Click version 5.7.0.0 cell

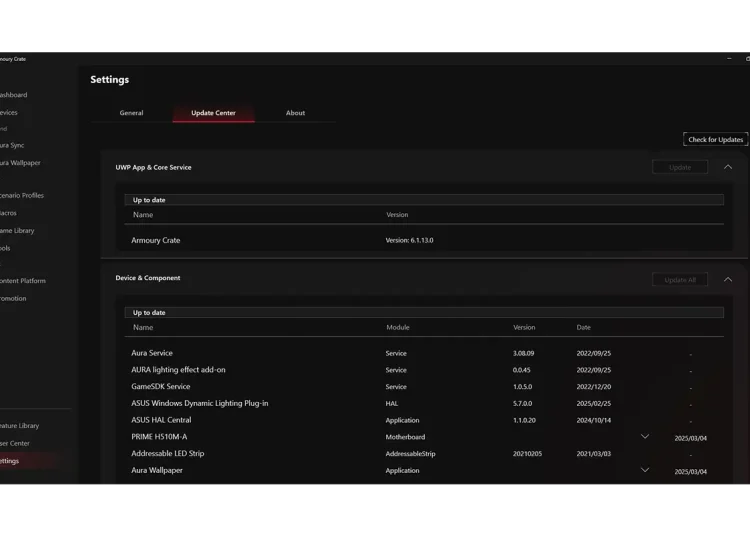[x=522, y=404]
